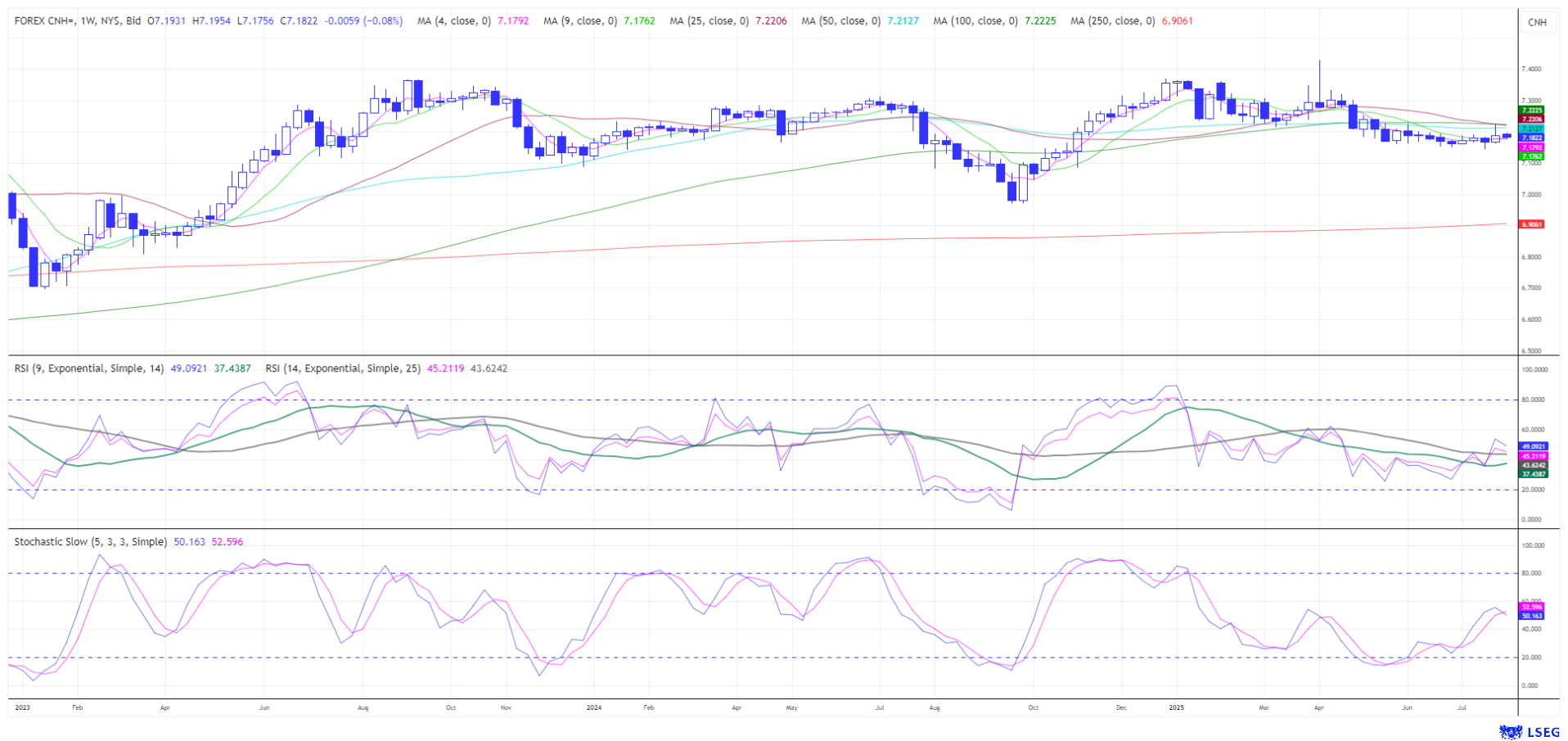Click the 49.0921 RSI value tag
The height and width of the screenshot is (741, 1568).
pos(1531,447)
